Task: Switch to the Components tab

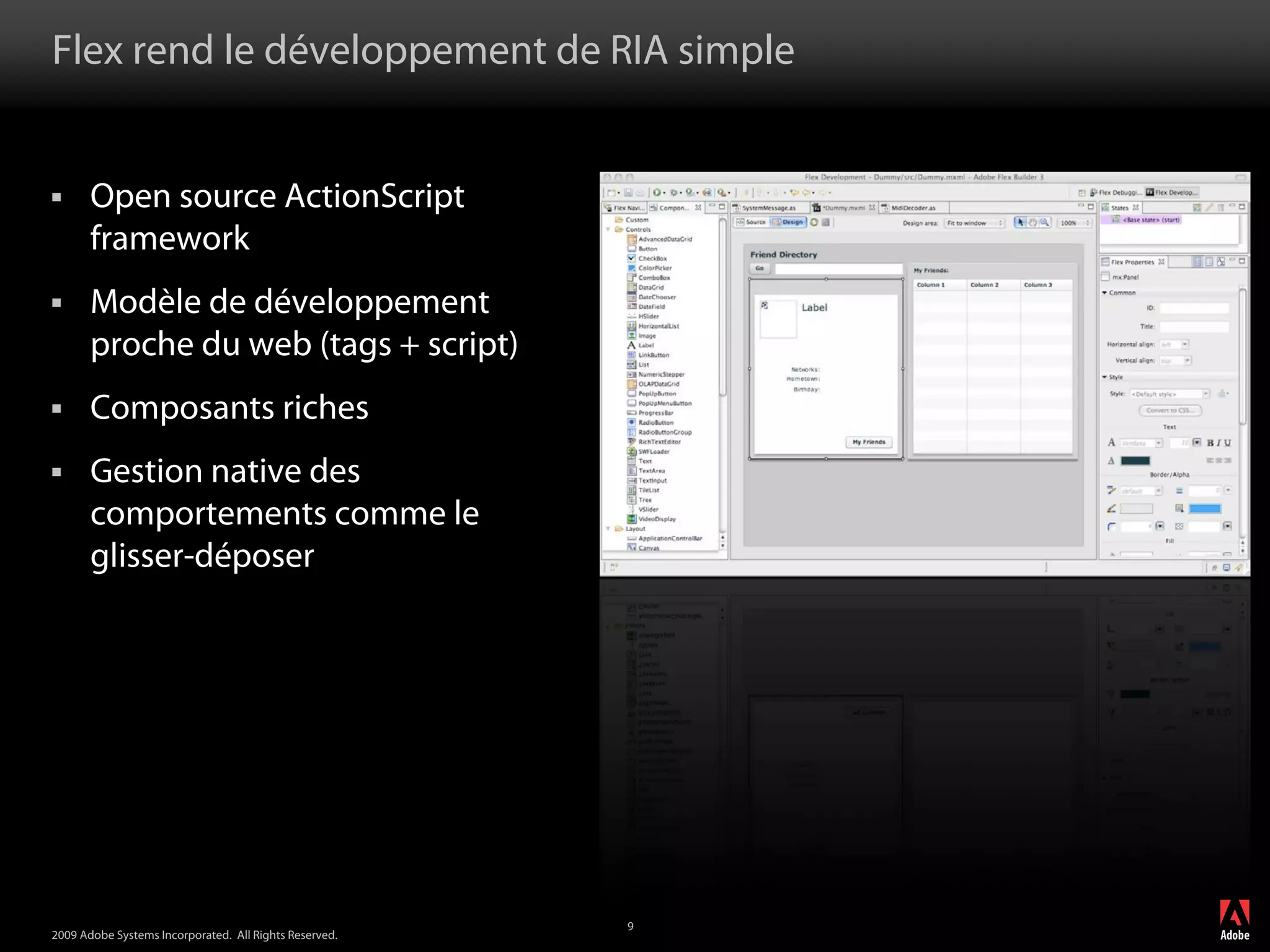Action: (x=675, y=208)
